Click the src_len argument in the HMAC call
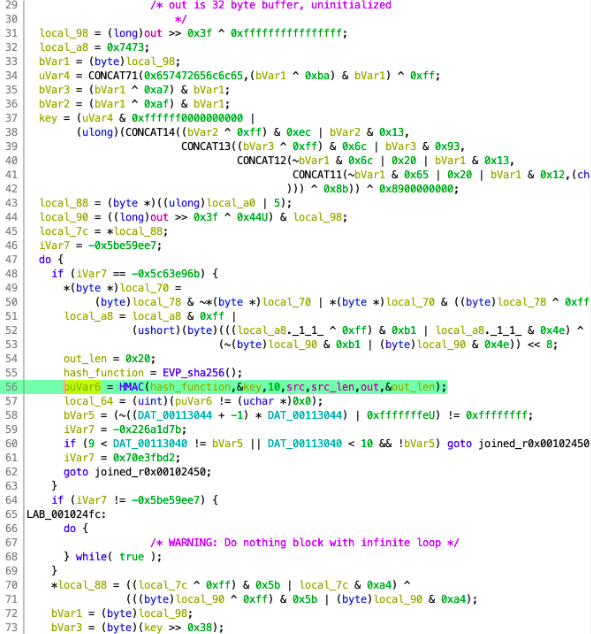Viewport: 591px width, 634px height. click(x=332, y=387)
